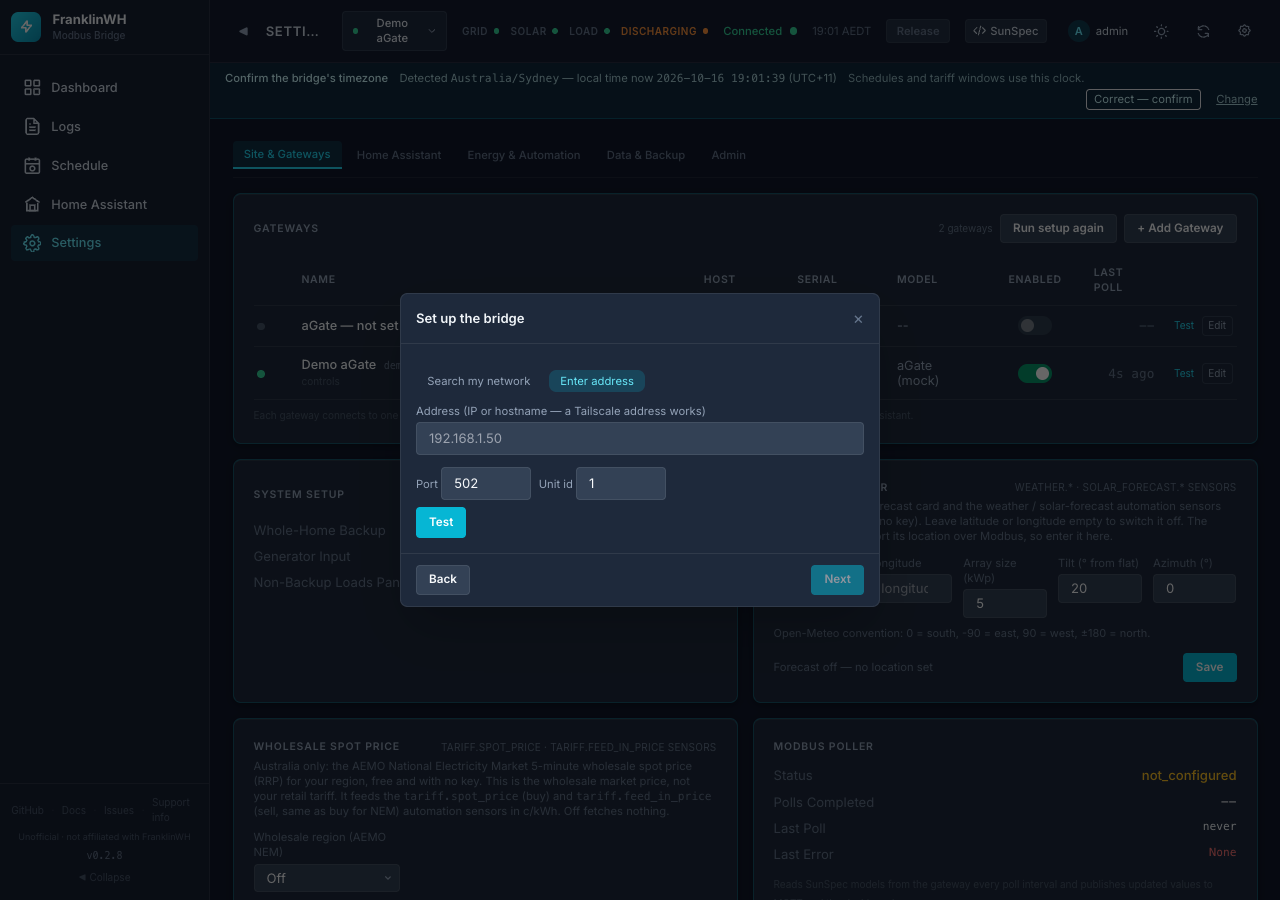Open the gear icon in the top-right header
The image size is (1280, 900).
(1245, 31)
